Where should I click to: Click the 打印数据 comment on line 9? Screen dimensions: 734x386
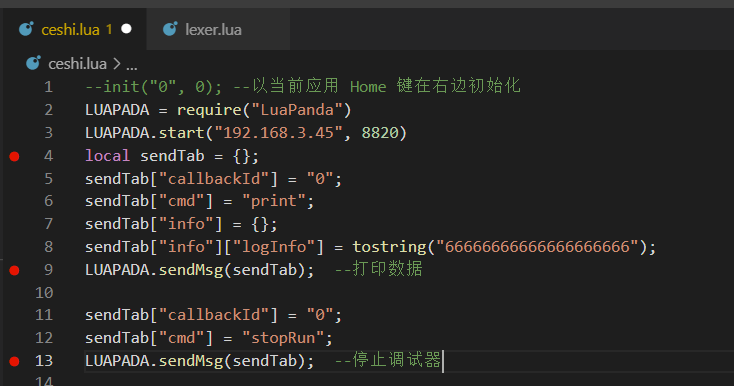click(x=378, y=269)
